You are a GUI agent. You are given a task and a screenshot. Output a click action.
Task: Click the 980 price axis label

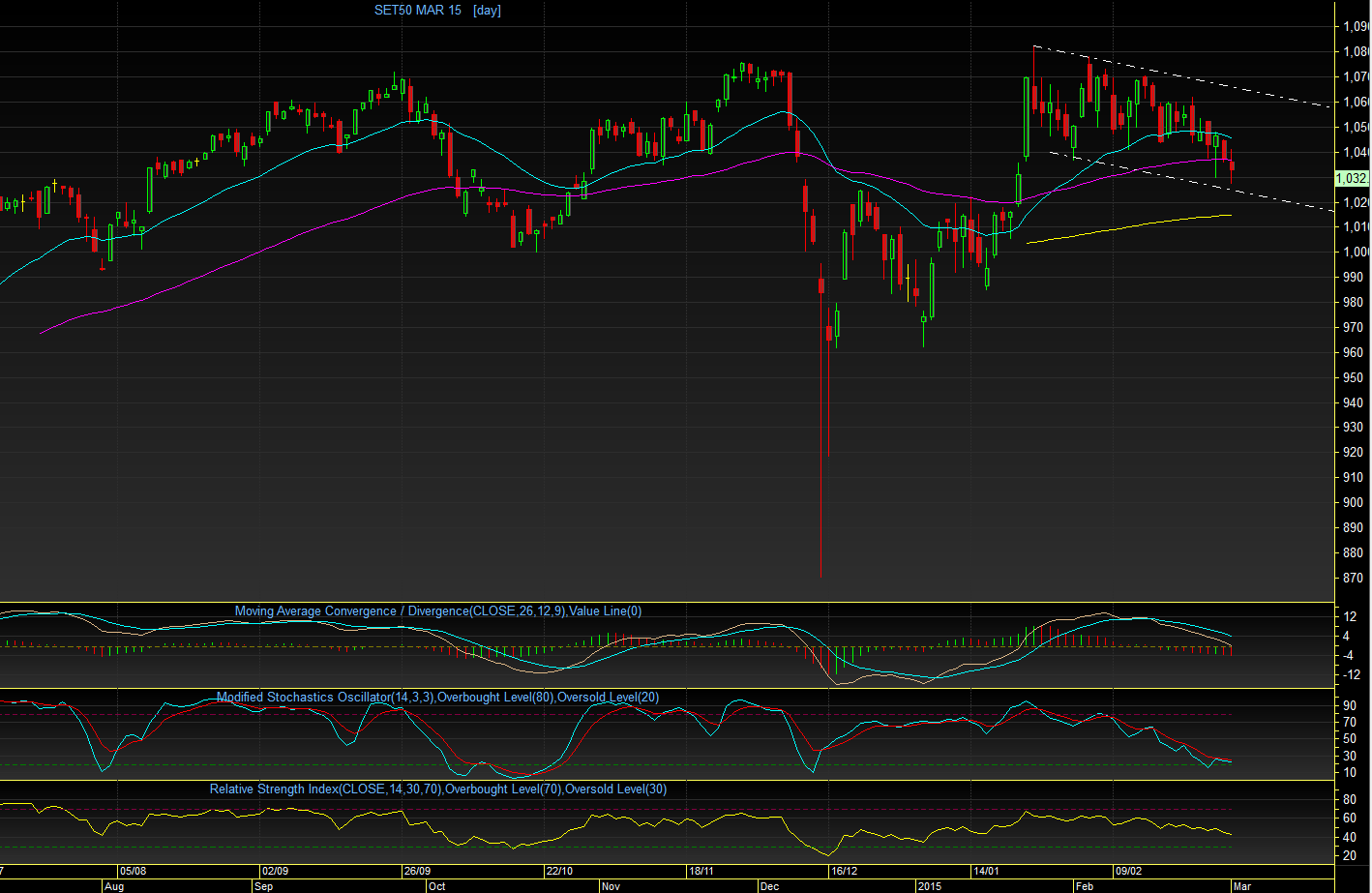click(x=1353, y=303)
